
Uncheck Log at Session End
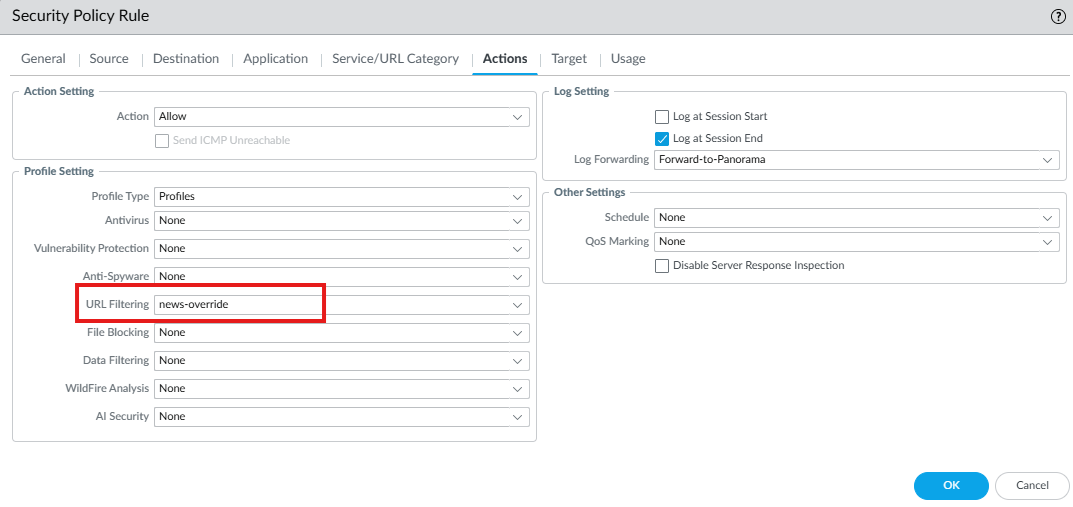(x=661, y=139)
